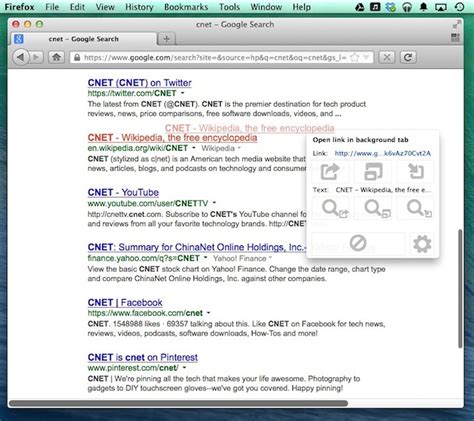
Task: Open Time Machine menu bar icon
Action: tap(459, 7)
